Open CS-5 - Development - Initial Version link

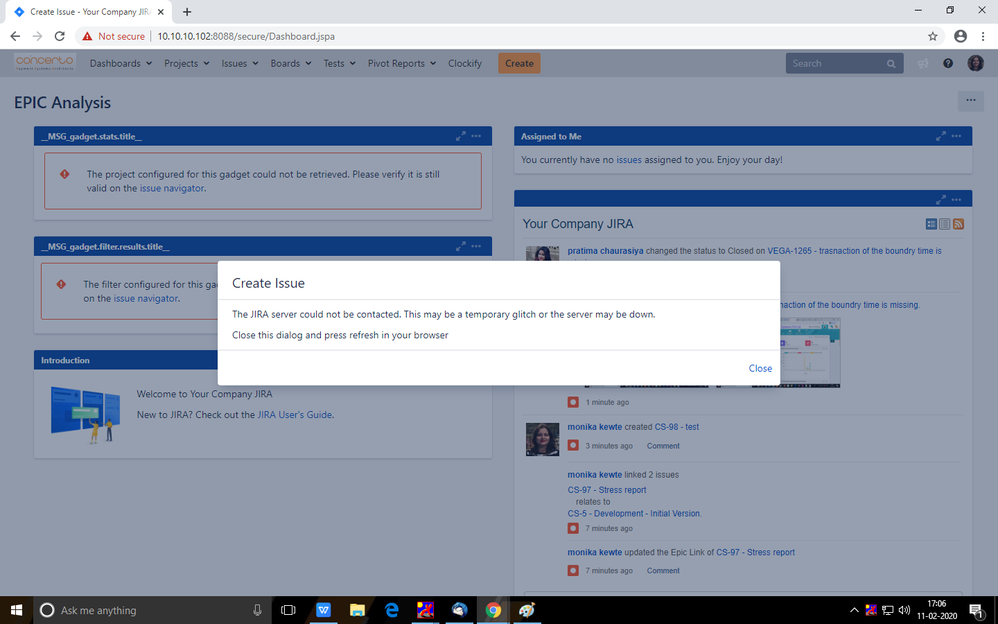pyautogui.click(x=634, y=513)
